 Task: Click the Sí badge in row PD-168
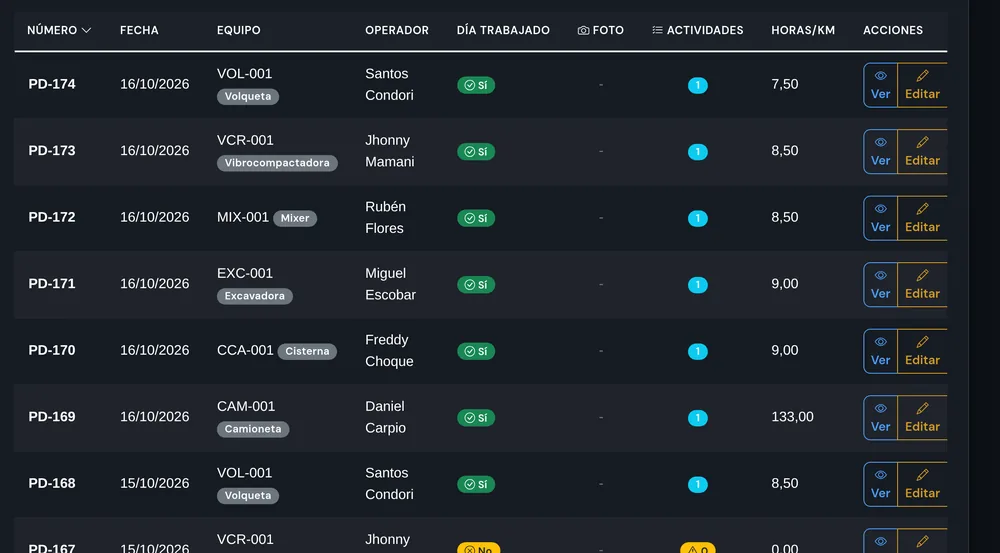(476, 484)
